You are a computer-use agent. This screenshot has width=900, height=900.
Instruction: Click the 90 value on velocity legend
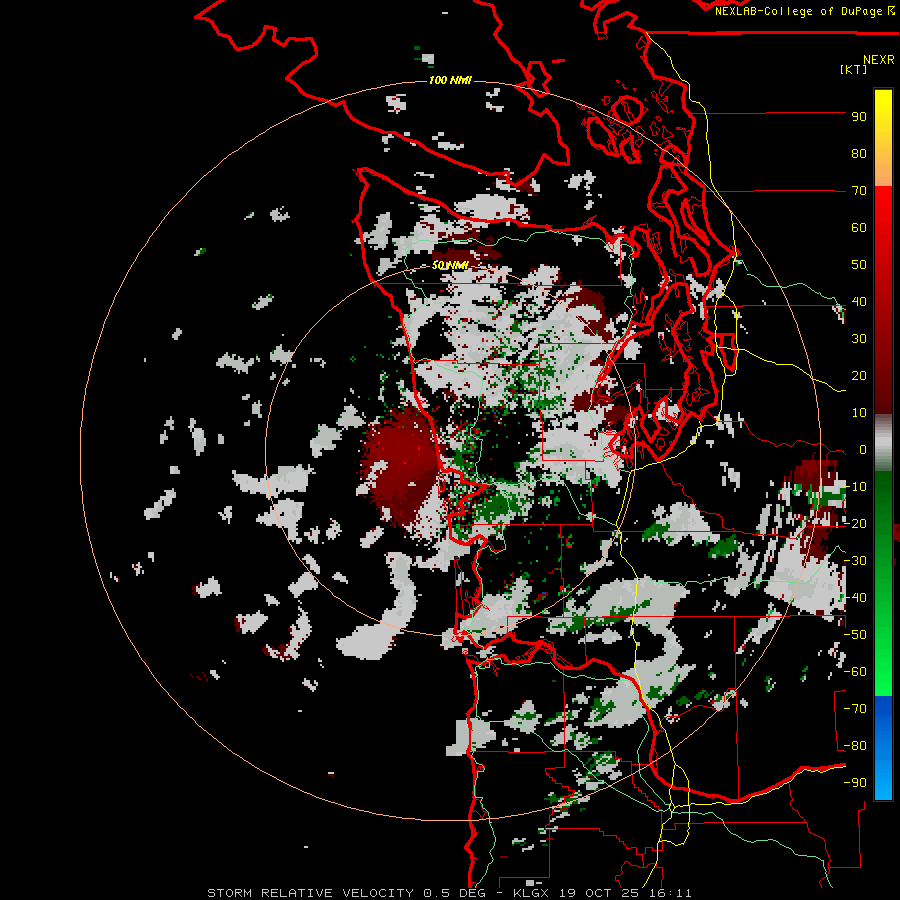pyautogui.click(x=859, y=117)
